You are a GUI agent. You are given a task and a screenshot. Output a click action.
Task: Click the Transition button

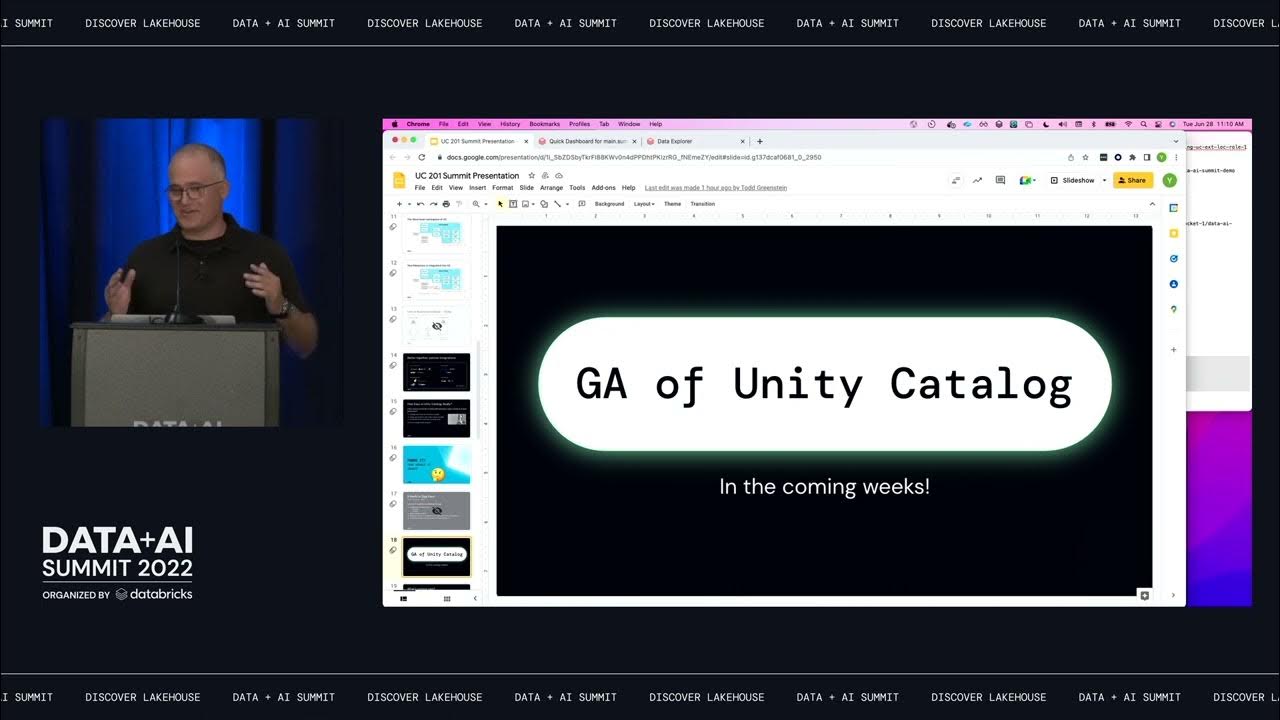(x=702, y=204)
